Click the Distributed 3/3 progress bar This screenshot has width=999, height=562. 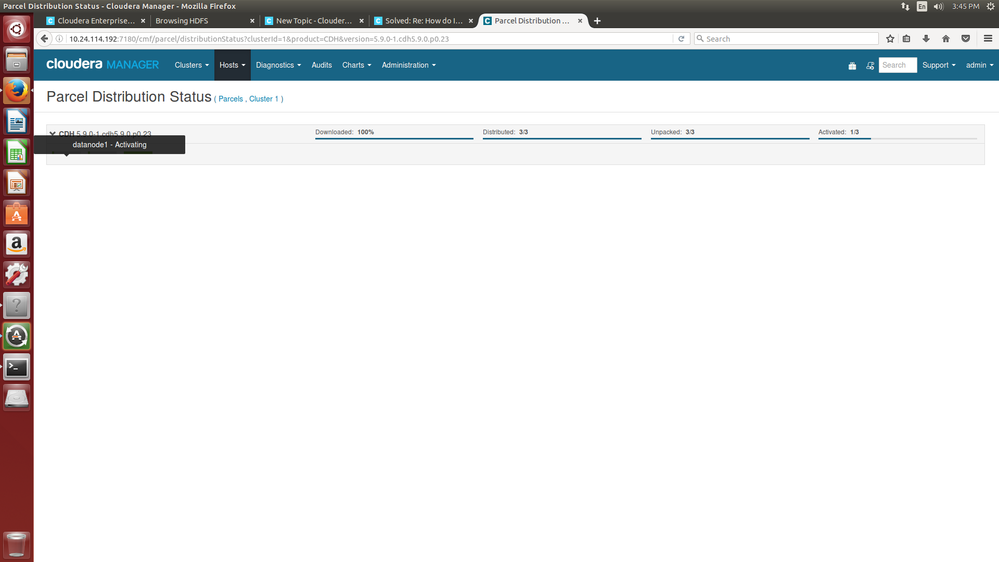click(x=562, y=138)
